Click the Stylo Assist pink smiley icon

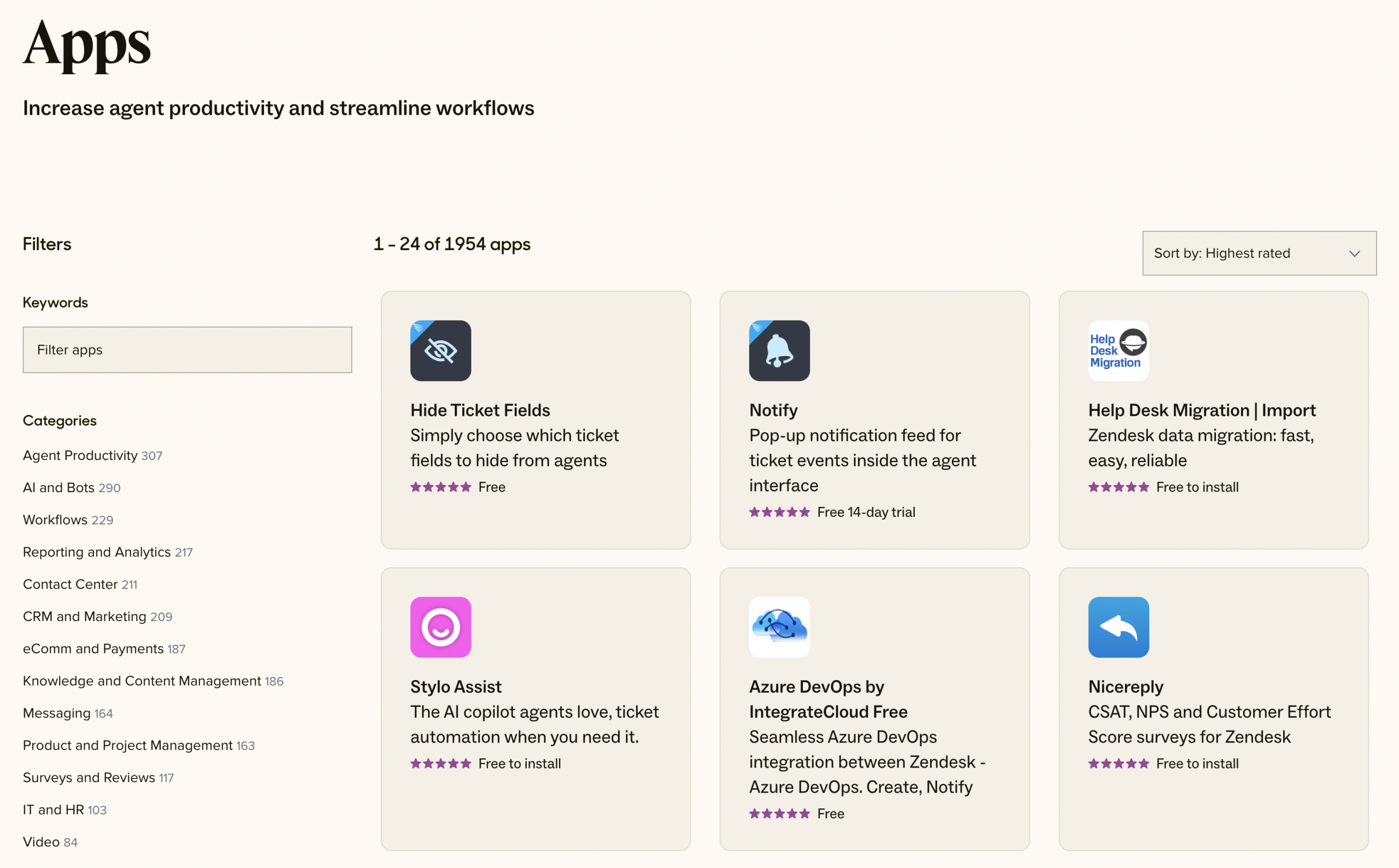(440, 627)
